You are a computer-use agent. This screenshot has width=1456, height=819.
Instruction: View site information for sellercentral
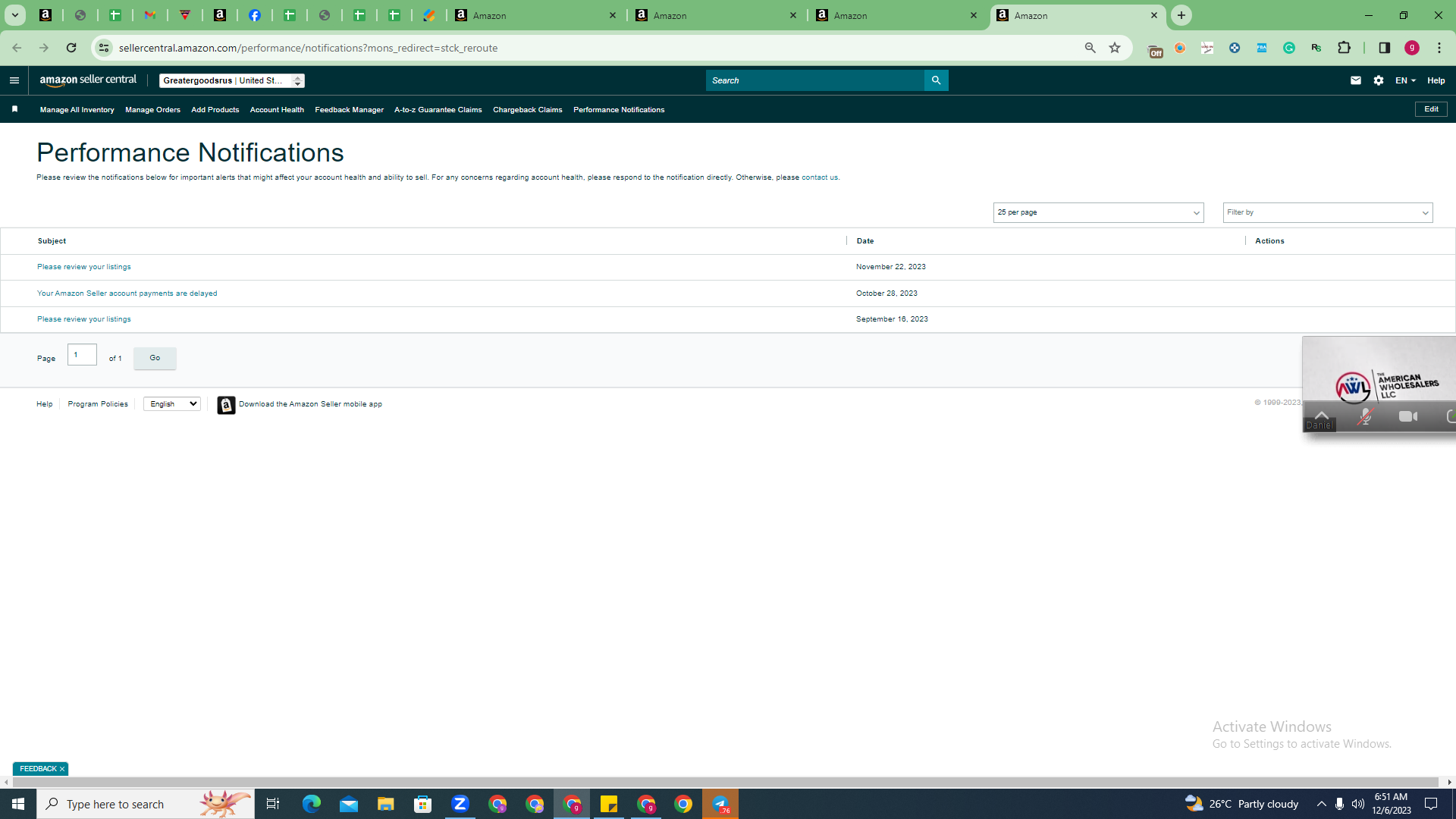pos(104,48)
